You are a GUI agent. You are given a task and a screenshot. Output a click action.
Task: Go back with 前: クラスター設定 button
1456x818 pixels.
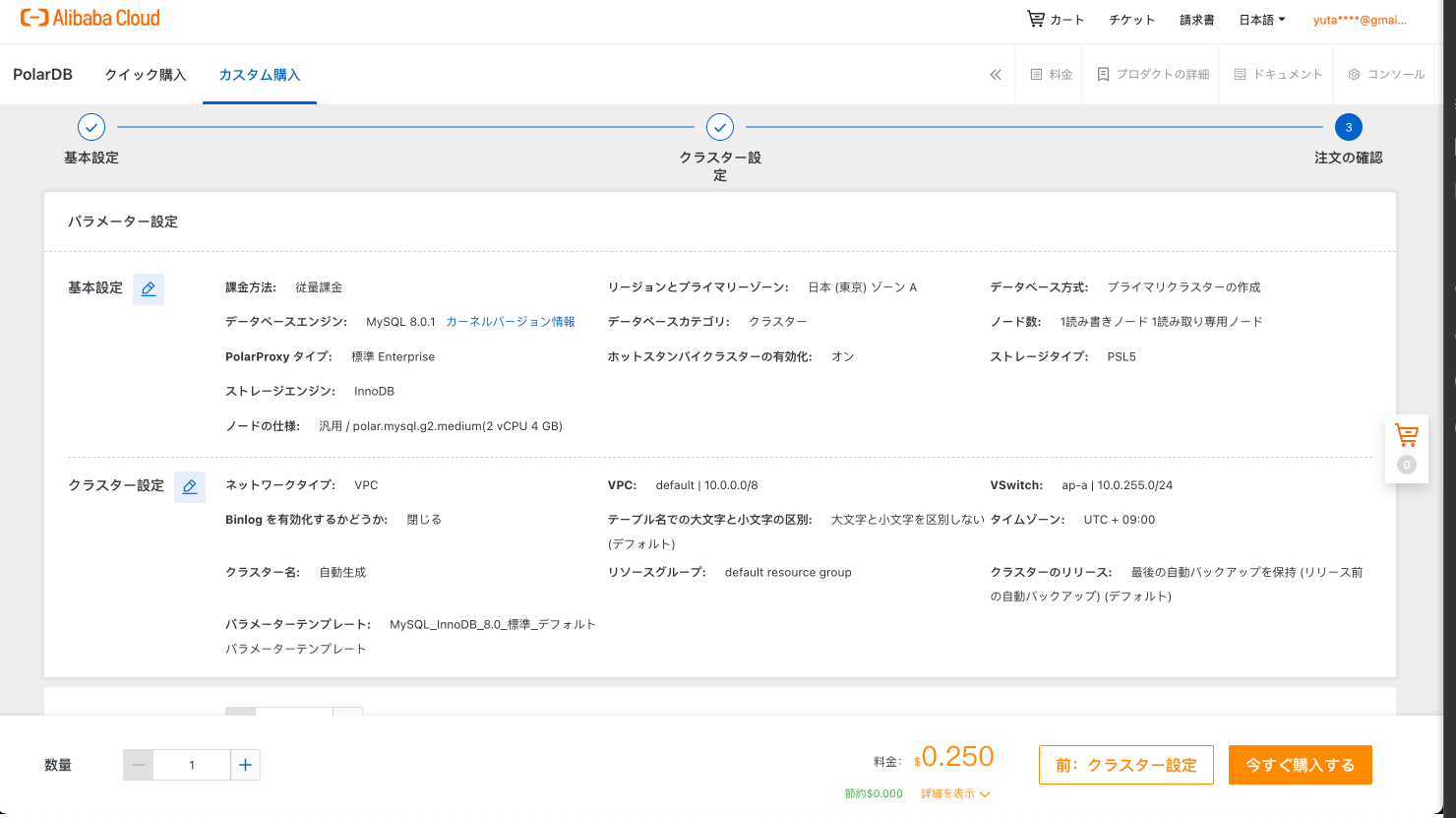[1125, 765]
